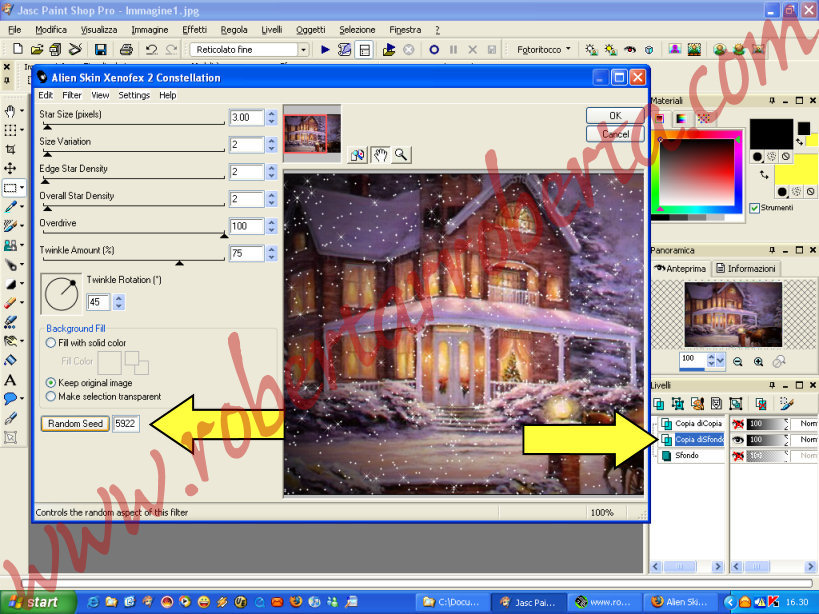This screenshot has width=819, height=614.
Task: Select the Flood Fill bucket tool
Action: click(10, 360)
